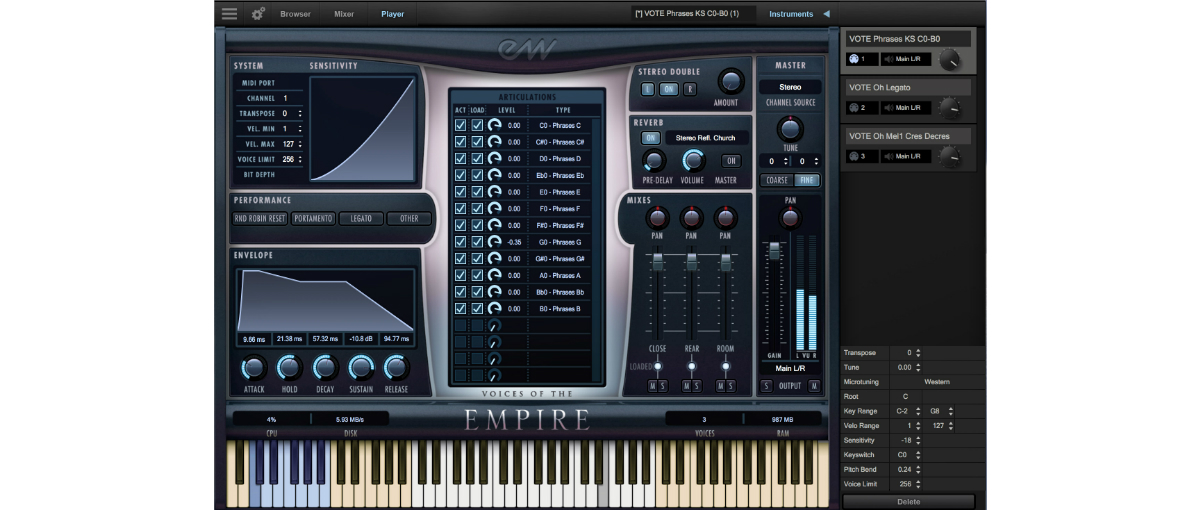This screenshot has height=510, width=1200.
Task: Open the Stereo Refl. Church reverb dropdown
Action: coord(706,138)
